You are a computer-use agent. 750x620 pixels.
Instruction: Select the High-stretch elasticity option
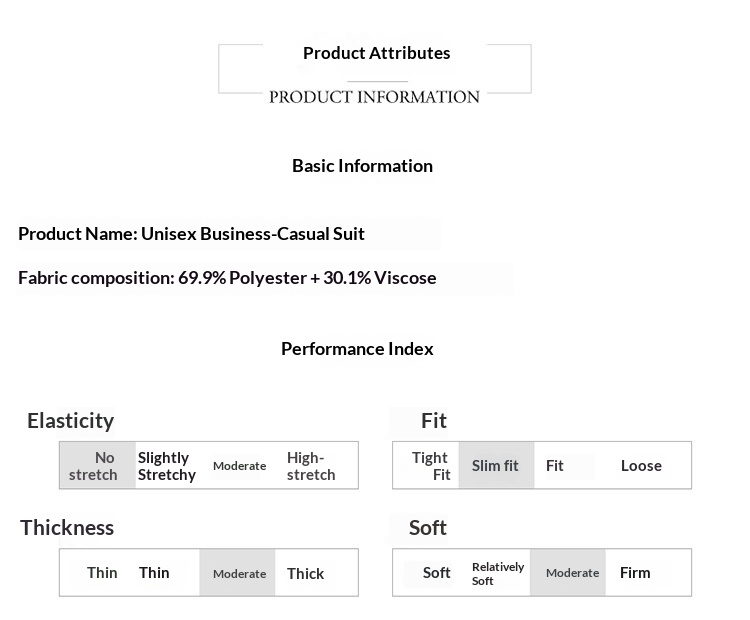(311, 466)
